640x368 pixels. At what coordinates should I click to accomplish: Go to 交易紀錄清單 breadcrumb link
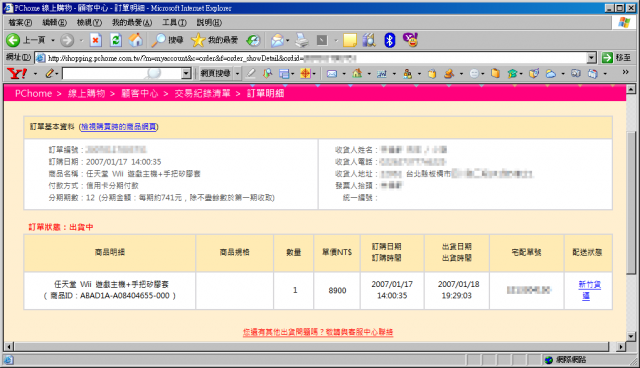202,93
